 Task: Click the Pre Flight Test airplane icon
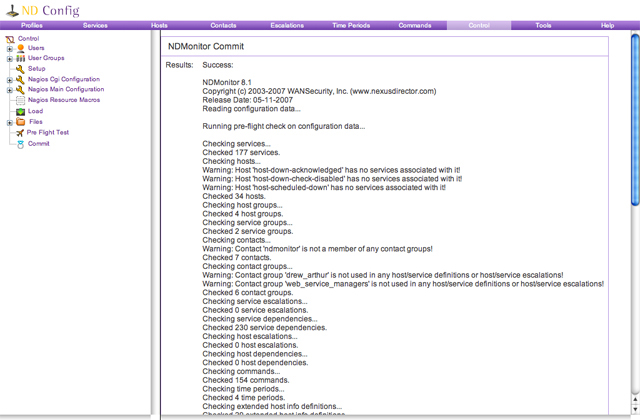click(x=20, y=133)
